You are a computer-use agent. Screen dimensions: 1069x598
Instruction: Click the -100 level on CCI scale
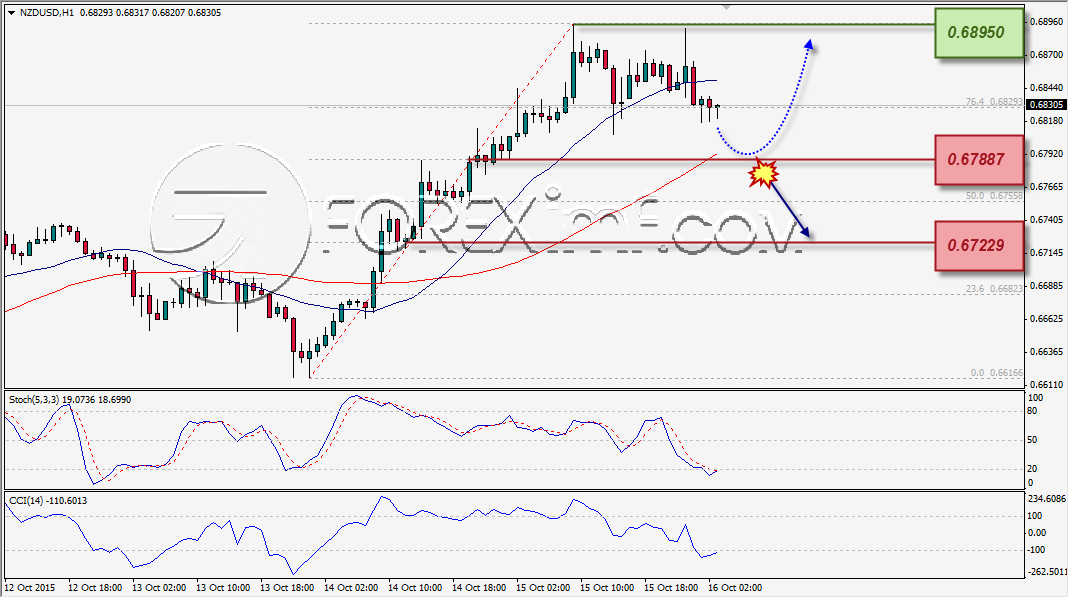tap(1037, 550)
